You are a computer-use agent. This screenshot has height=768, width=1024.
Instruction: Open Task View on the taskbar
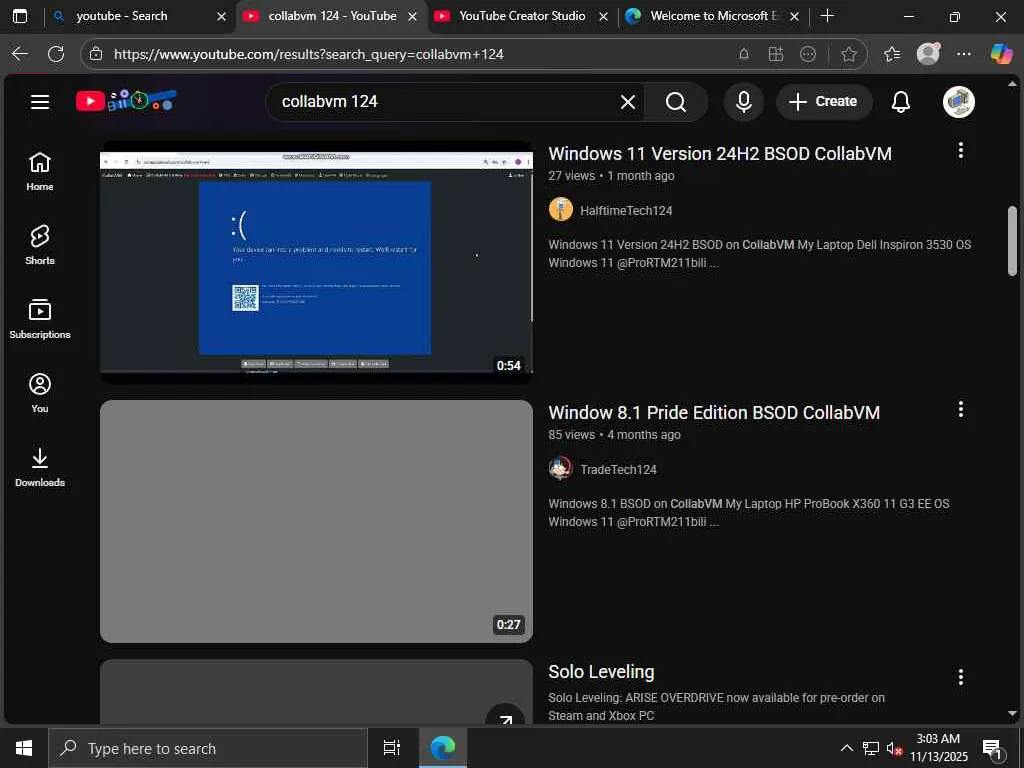click(391, 748)
